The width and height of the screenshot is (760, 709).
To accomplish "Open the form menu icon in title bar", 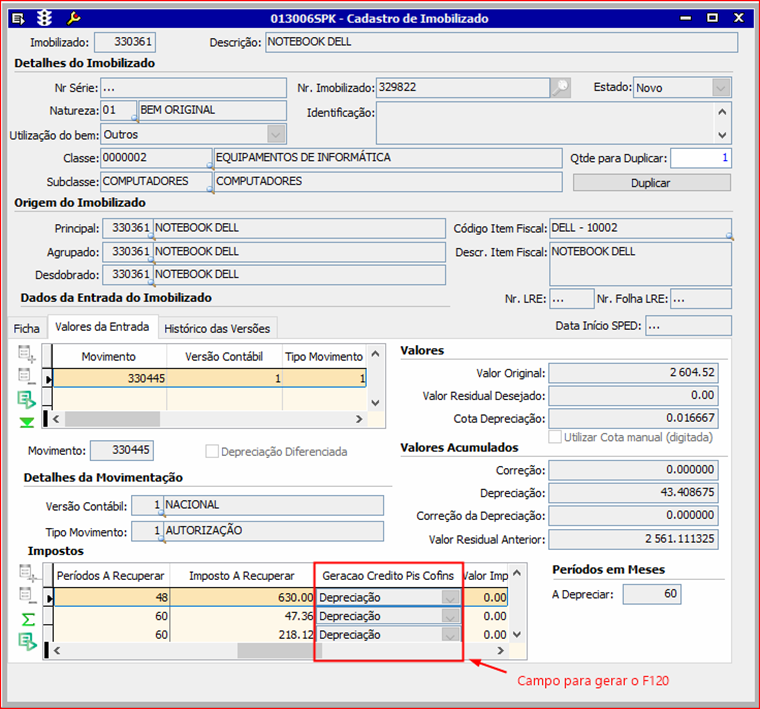I will 18,18.
